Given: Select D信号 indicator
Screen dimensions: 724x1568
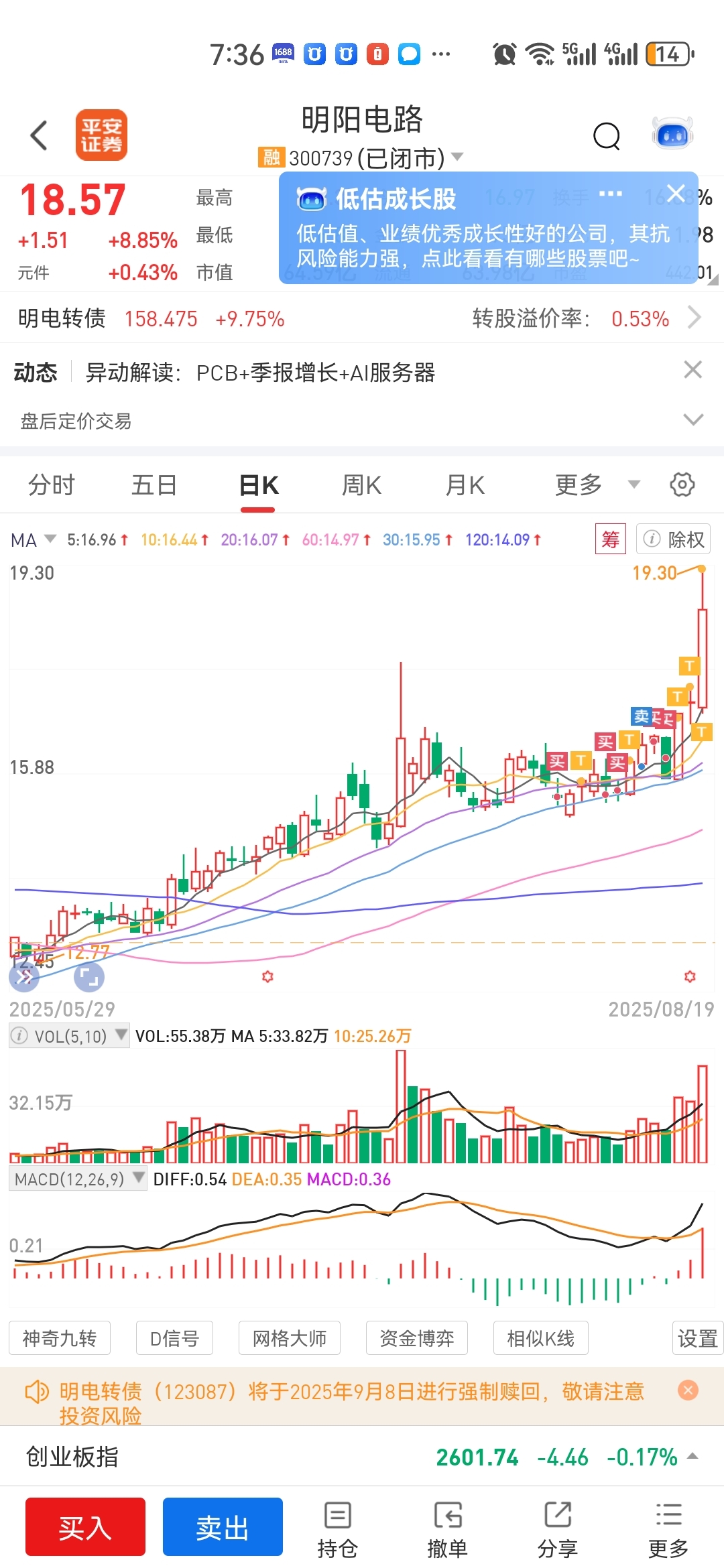Looking at the screenshot, I should 174,1338.
